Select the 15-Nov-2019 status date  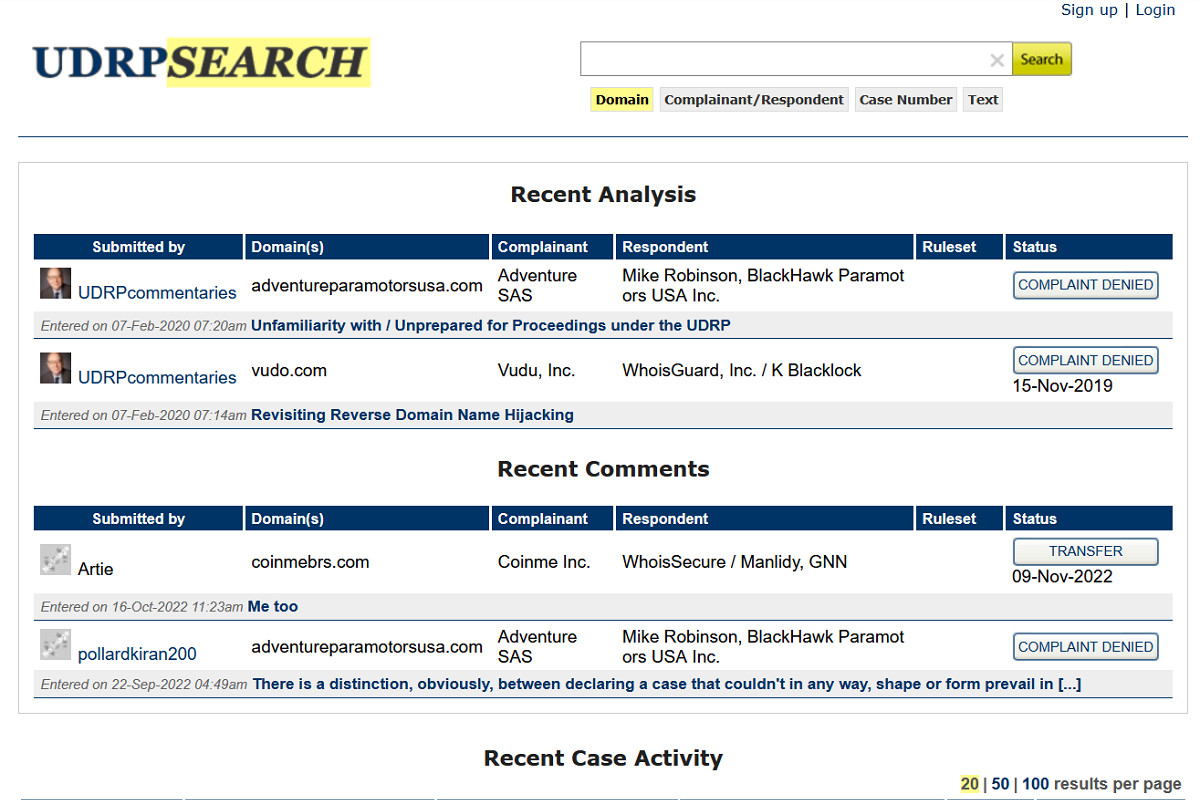click(x=1062, y=386)
